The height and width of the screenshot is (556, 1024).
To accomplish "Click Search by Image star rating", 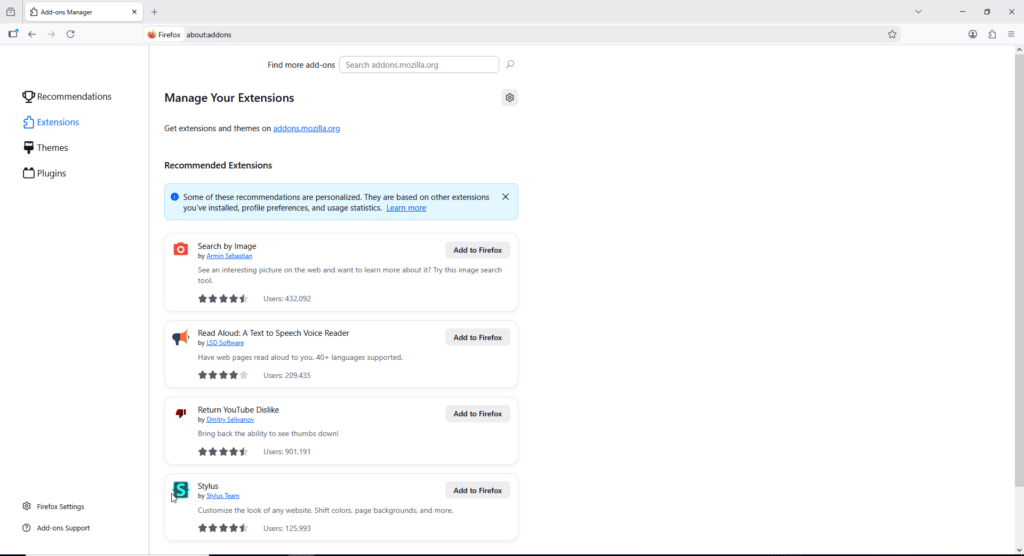I will coord(223,299).
